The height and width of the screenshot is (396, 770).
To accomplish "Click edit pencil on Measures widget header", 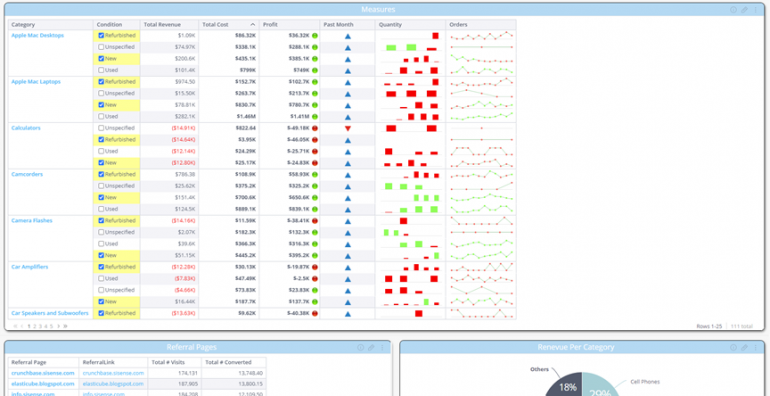I will click(744, 10).
